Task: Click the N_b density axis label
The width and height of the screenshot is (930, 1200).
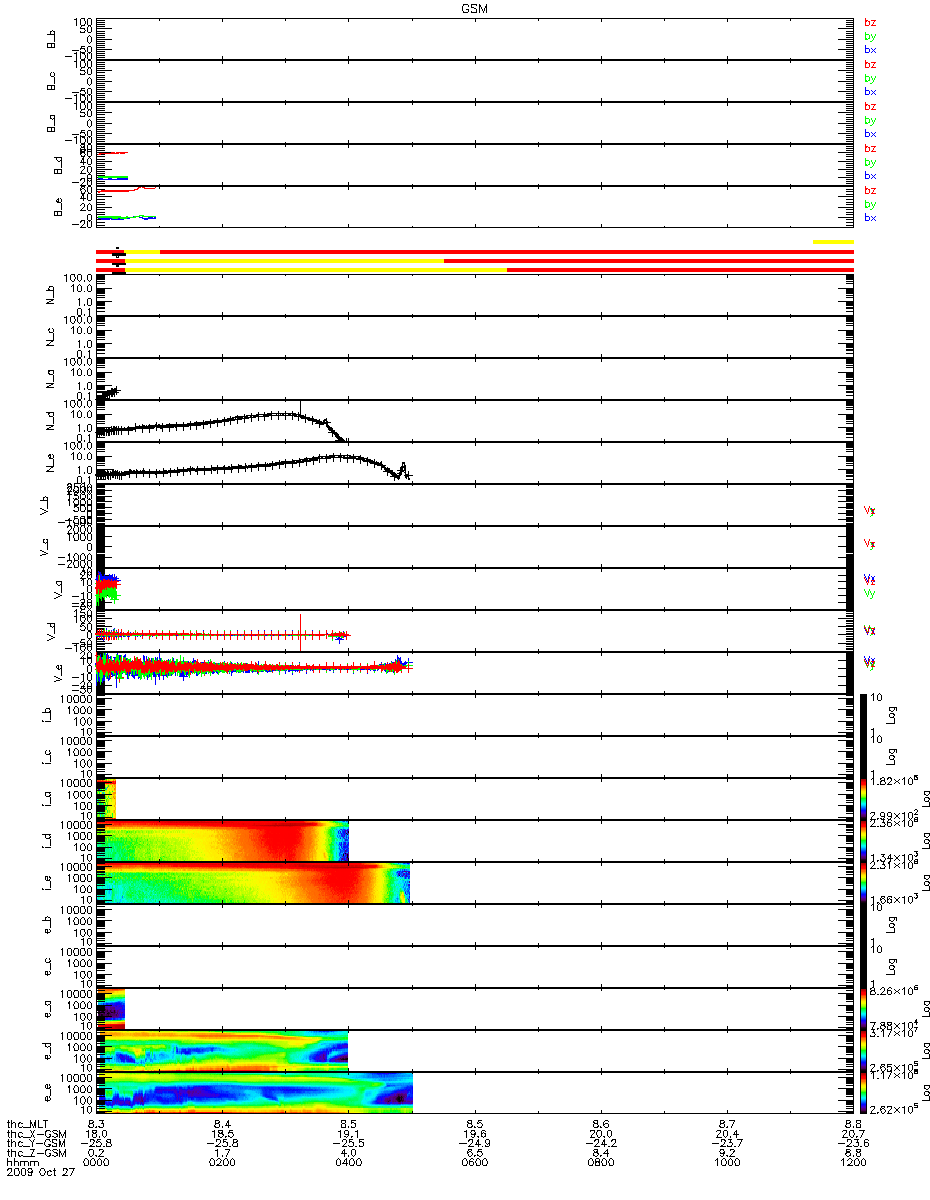Action: (x=50, y=294)
